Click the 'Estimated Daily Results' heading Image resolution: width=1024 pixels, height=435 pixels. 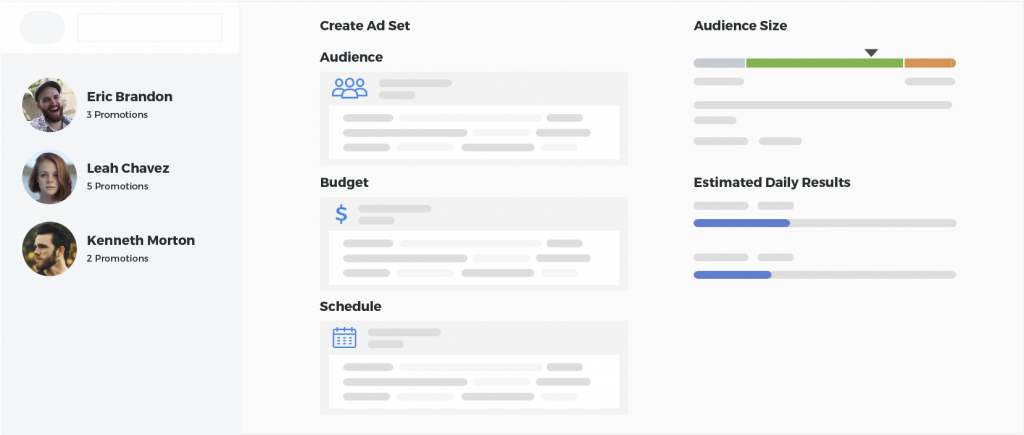click(x=772, y=183)
